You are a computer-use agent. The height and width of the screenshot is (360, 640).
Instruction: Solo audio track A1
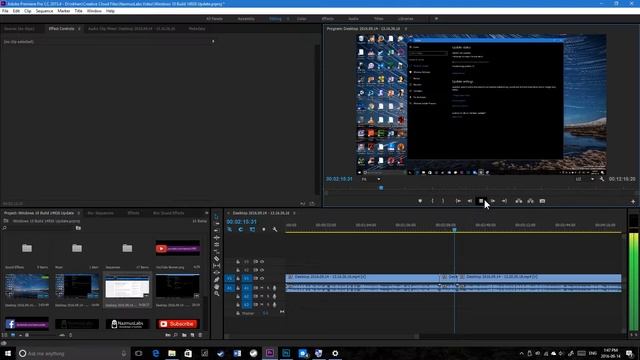(x=268, y=288)
